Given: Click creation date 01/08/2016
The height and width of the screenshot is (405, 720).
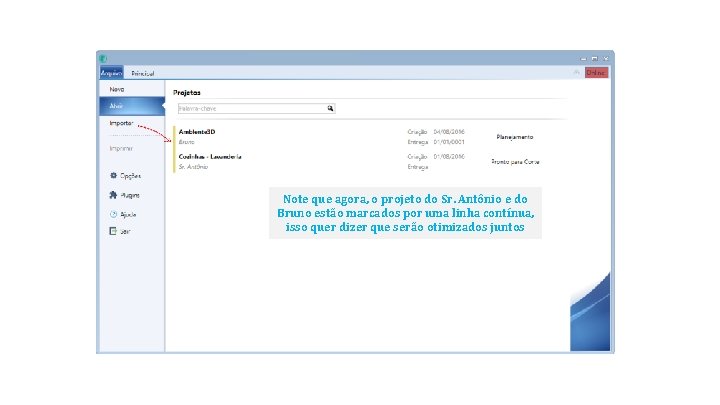Looking at the screenshot, I should [x=449, y=157].
